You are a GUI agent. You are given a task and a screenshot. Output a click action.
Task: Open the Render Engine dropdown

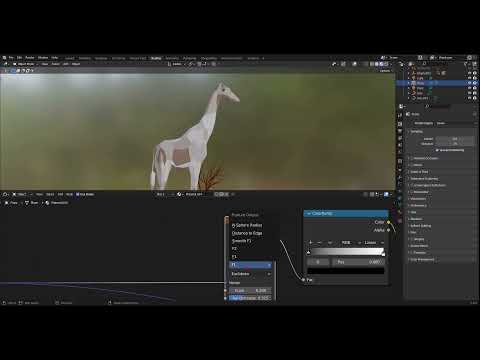pyautogui.click(x=455, y=123)
